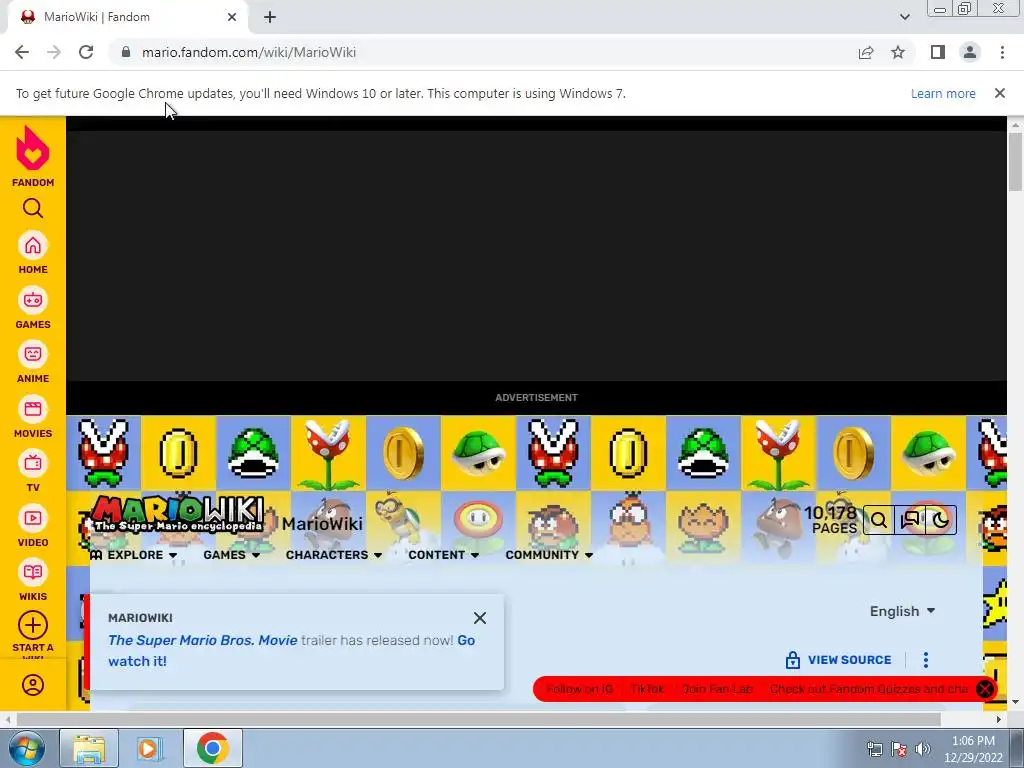The image size is (1024, 768).
Task: Open Windows Explorer from taskbar
Action: click(89, 748)
